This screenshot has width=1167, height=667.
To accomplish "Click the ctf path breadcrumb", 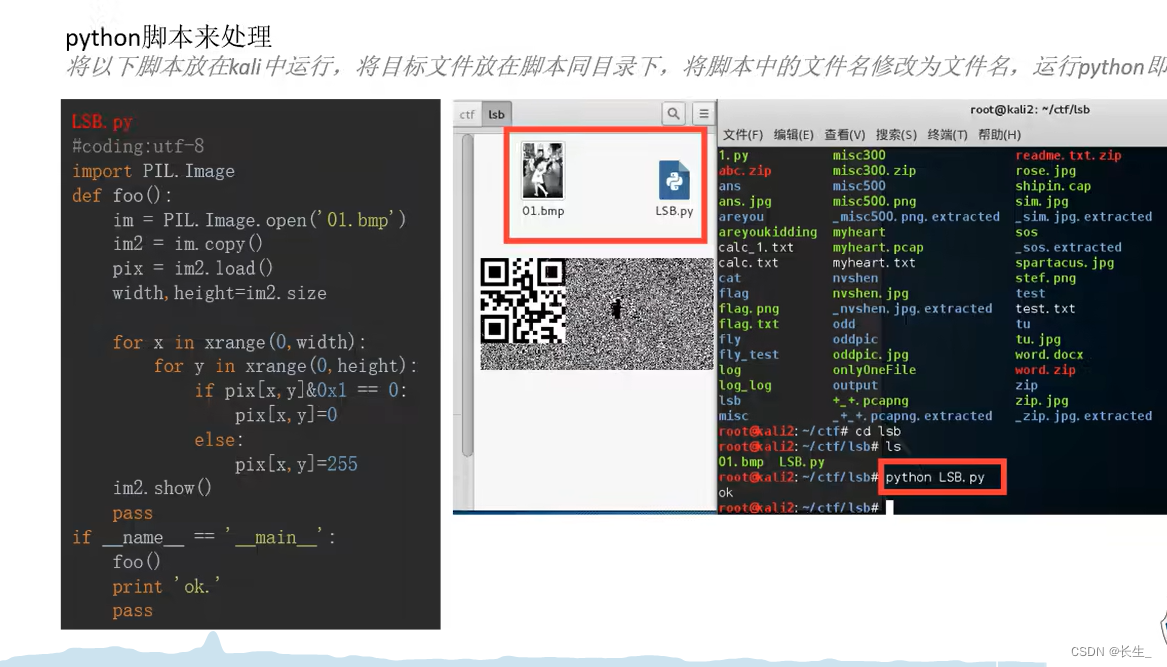I will point(467,114).
